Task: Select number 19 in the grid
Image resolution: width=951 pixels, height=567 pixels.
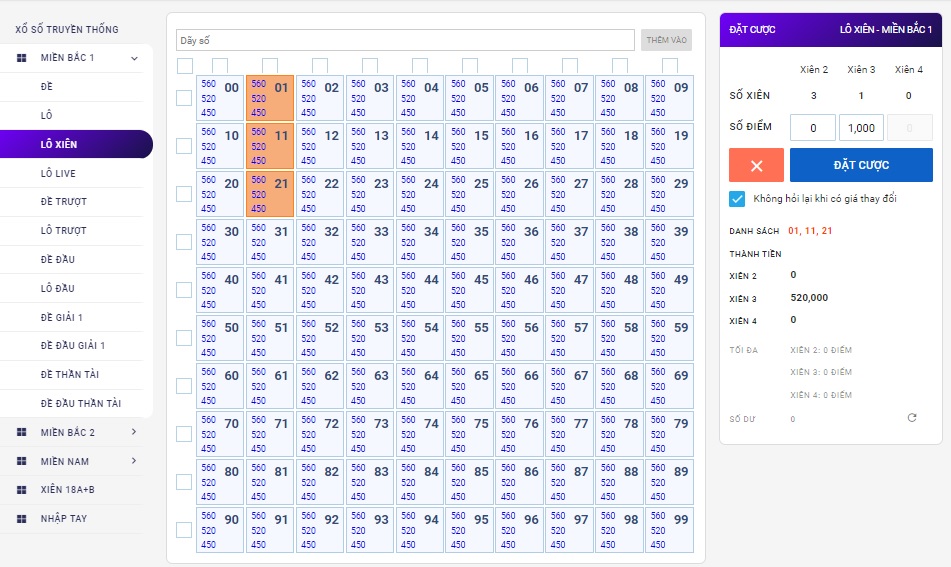Action: pos(670,146)
